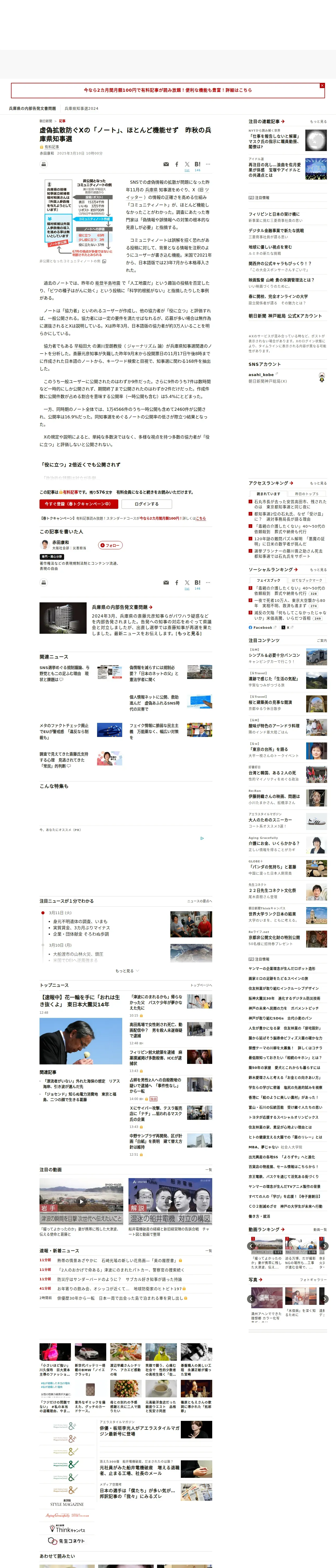Click Hatena B! bookmark icon under headline
The image size is (336, 1568).
tap(198, 164)
